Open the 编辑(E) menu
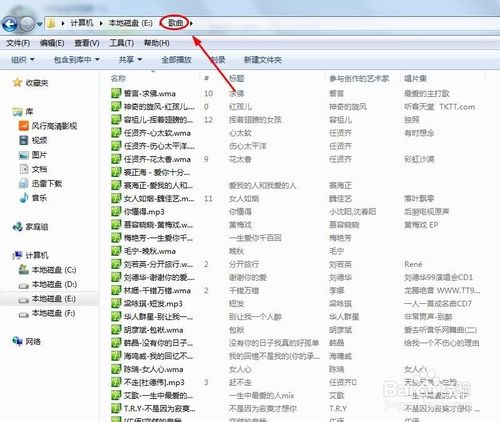This screenshot has height=422, width=500. point(52,43)
